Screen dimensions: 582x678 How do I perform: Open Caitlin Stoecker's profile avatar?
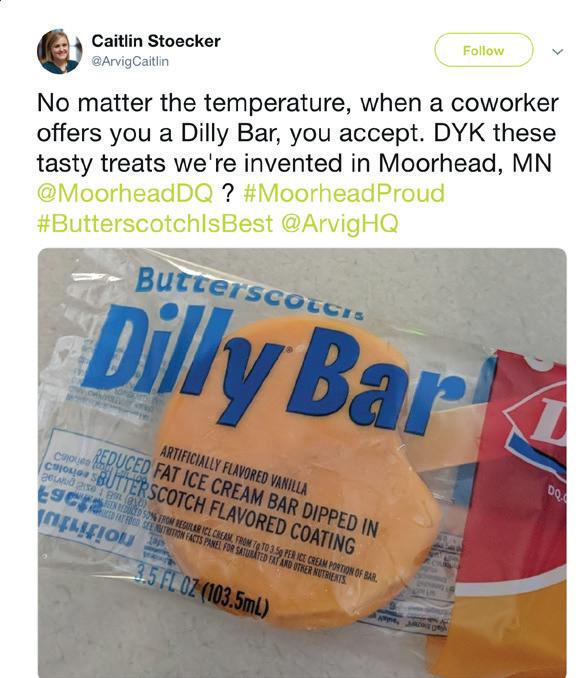pyautogui.click(x=59, y=51)
